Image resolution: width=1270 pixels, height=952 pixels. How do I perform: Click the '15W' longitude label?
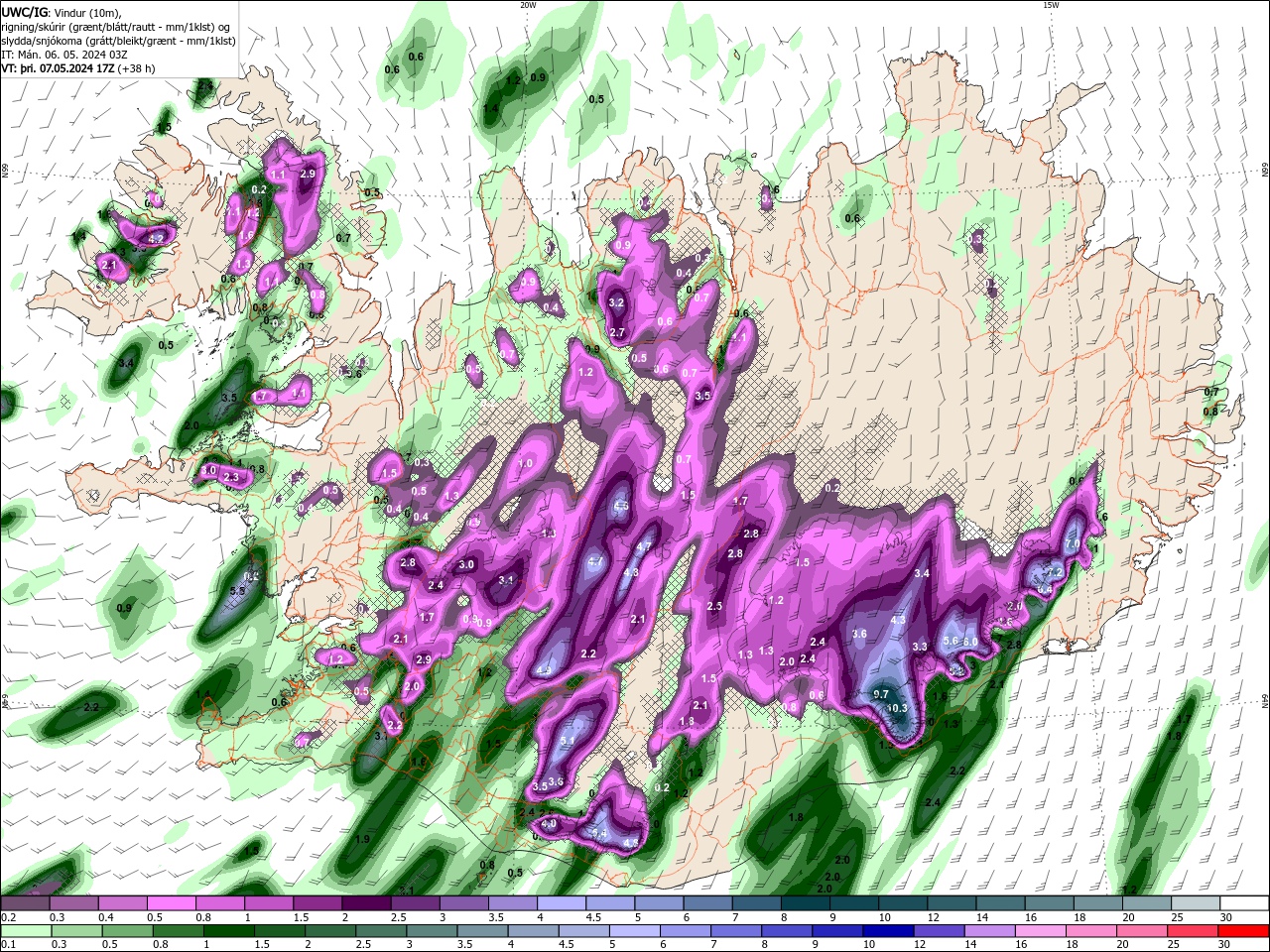pyautogui.click(x=1050, y=5)
